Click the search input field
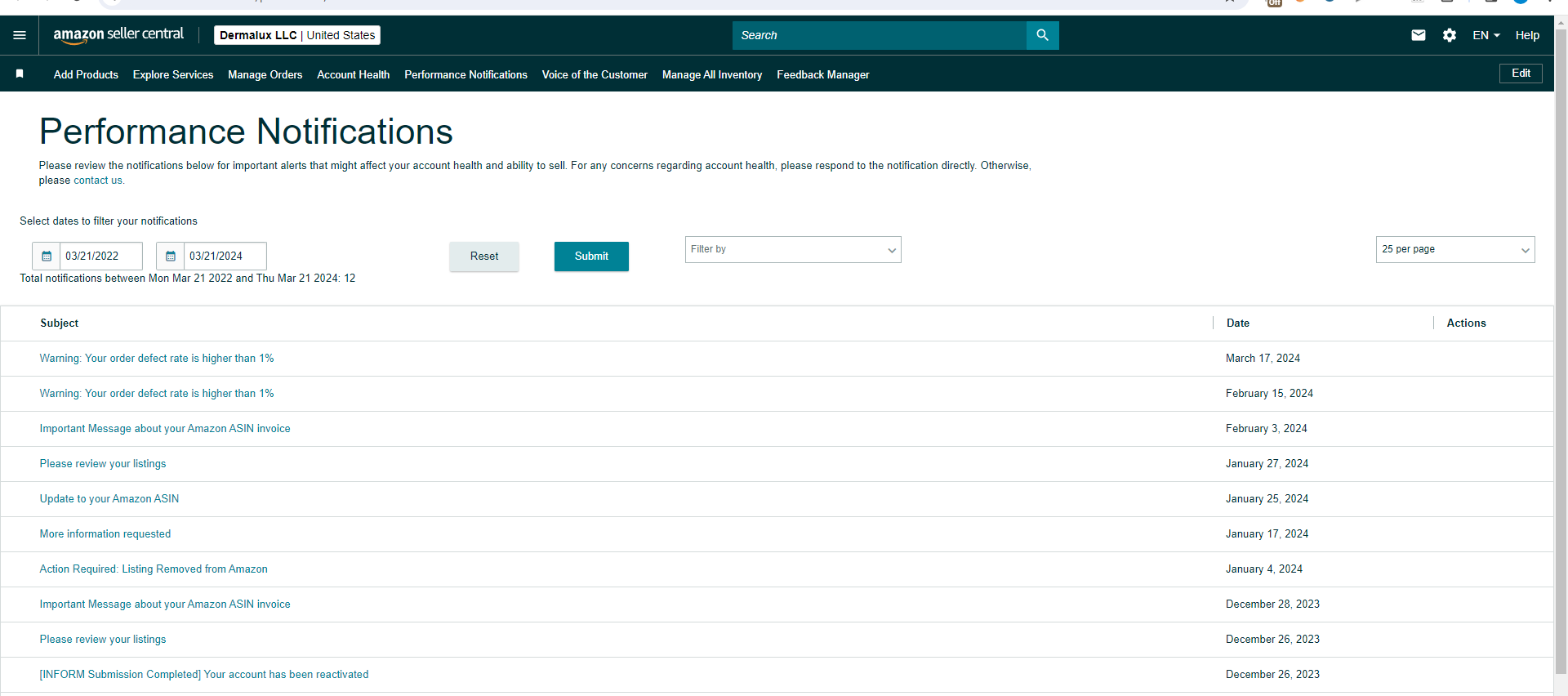Viewport: 1568px width, 696px height. (880, 35)
